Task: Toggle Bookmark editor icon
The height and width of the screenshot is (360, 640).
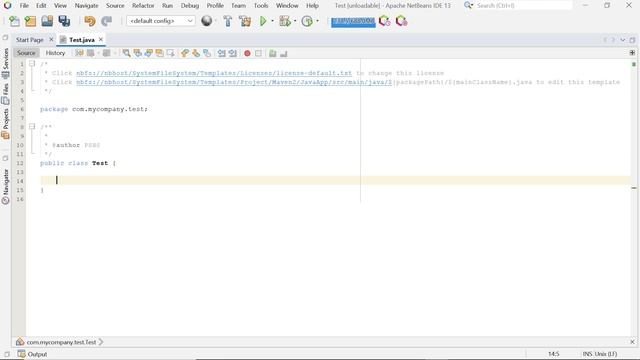Action: (207, 53)
